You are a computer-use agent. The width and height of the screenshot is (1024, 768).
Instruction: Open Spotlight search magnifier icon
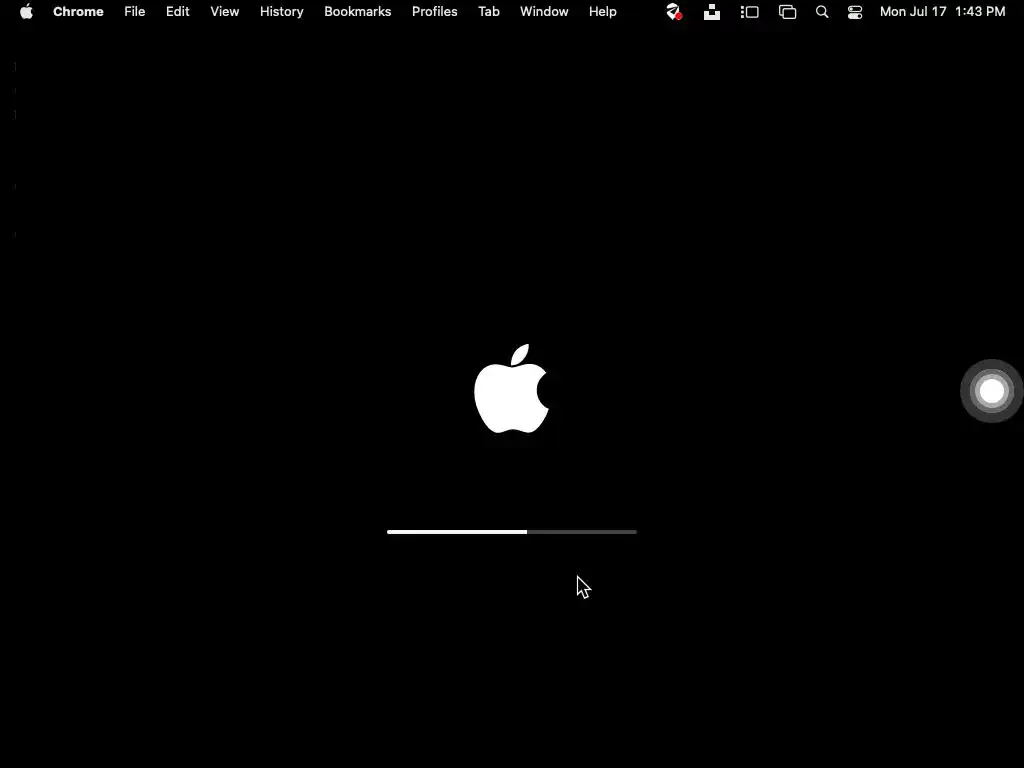pos(822,12)
